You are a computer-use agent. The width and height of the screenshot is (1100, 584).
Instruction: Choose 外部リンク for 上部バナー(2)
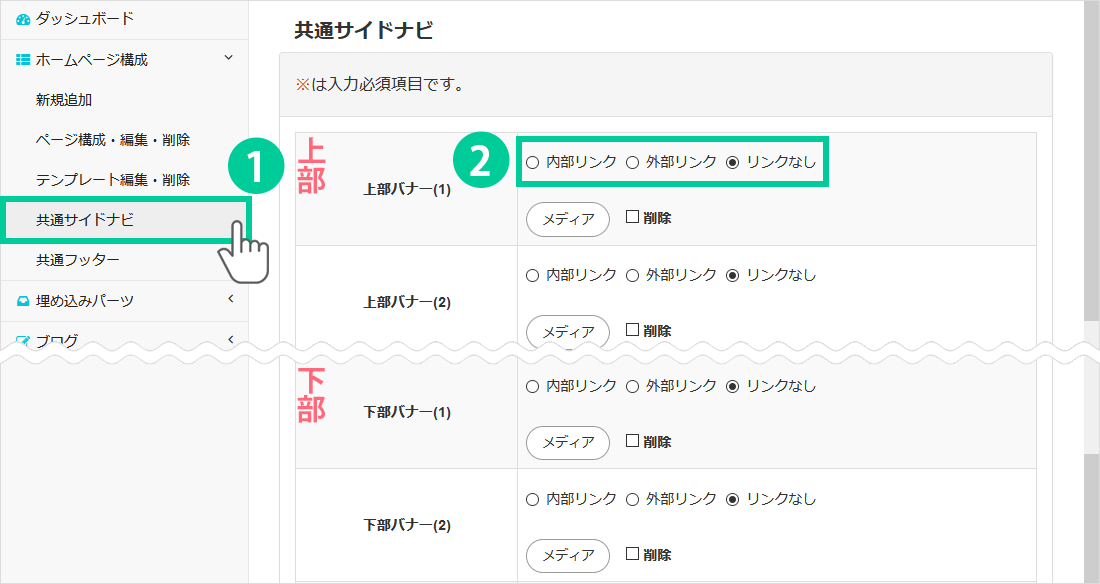[632, 275]
